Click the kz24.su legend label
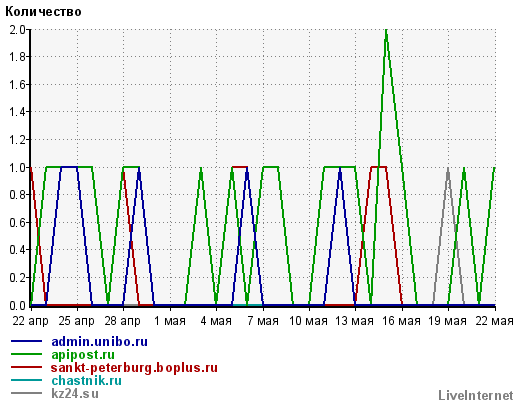520x405 pixels. [75, 394]
